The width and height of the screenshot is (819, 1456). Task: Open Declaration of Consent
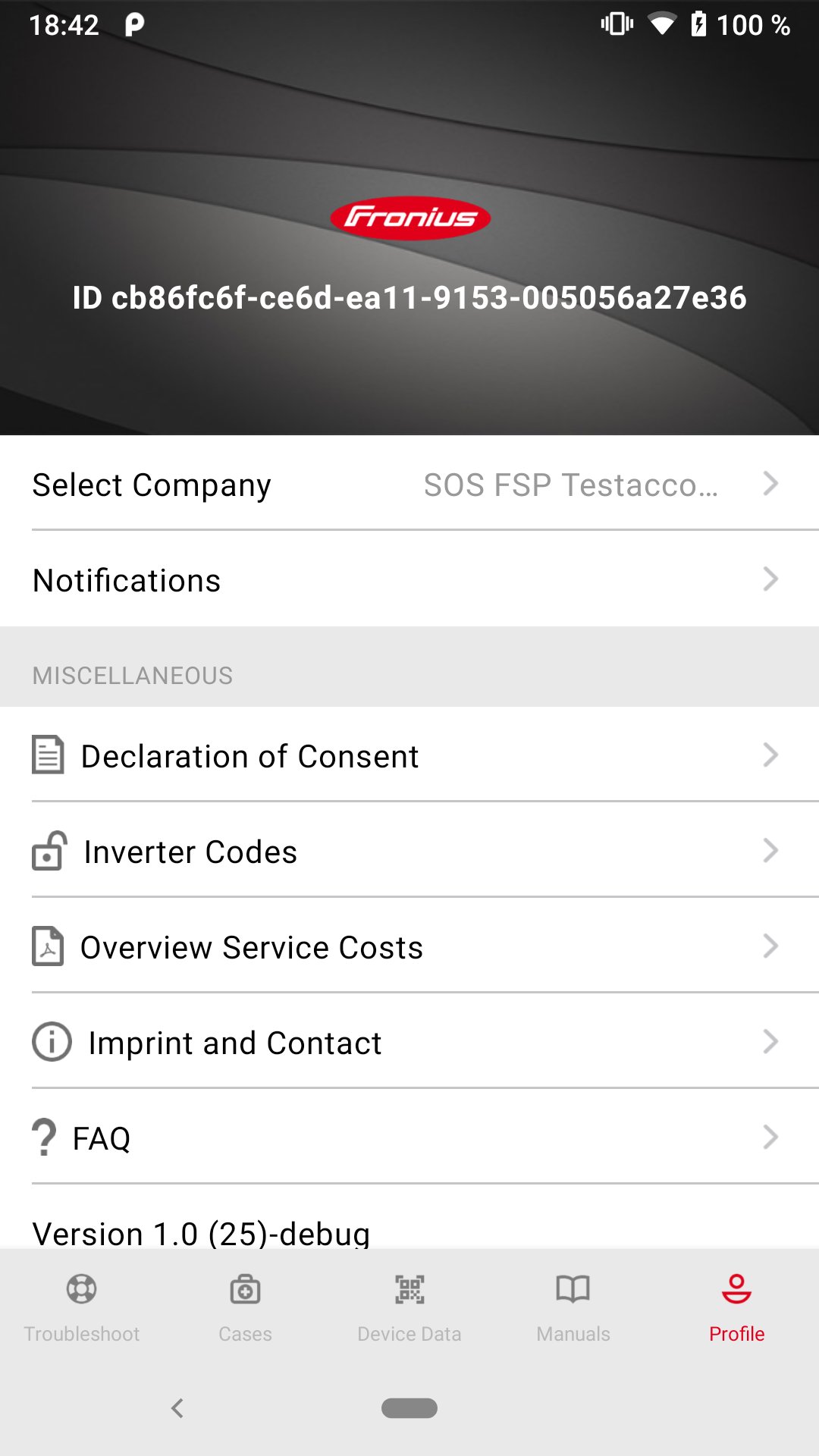pyautogui.click(x=250, y=757)
